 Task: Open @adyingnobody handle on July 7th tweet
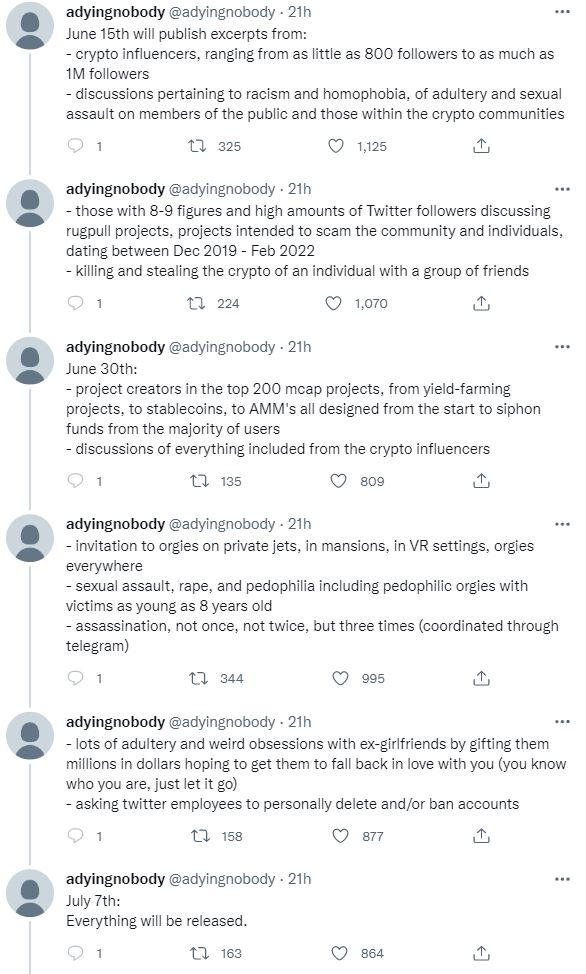coord(222,879)
